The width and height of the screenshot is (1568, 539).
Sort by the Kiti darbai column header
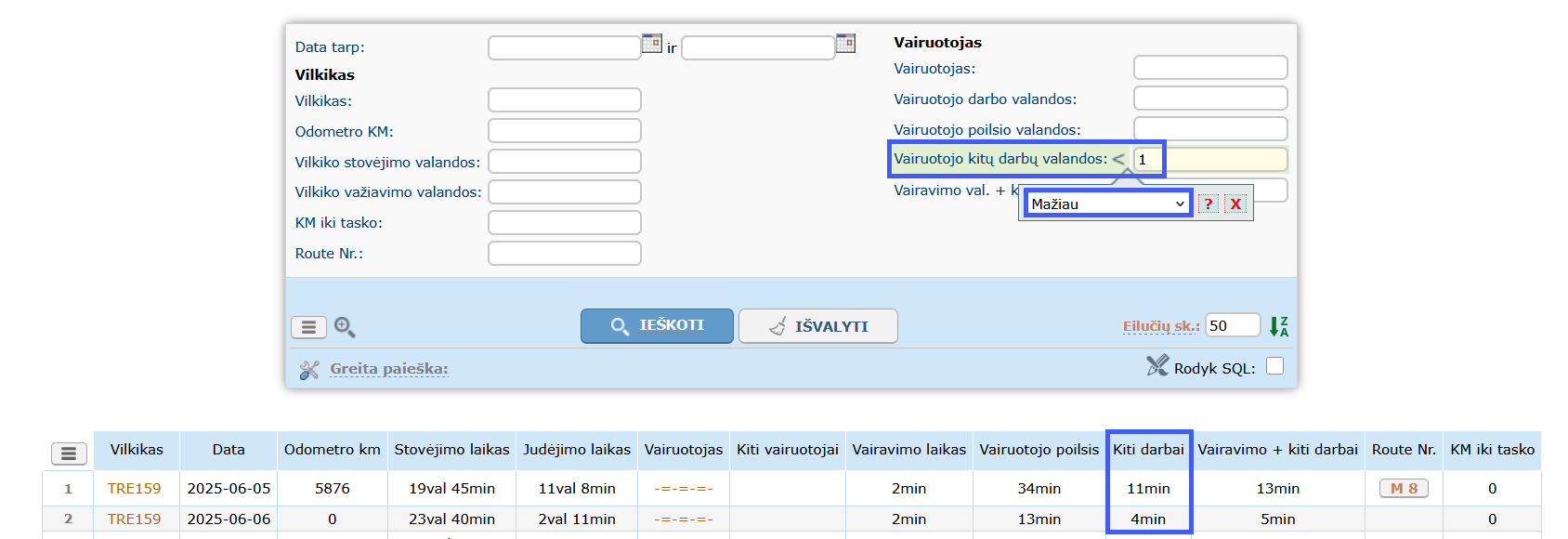click(1149, 450)
